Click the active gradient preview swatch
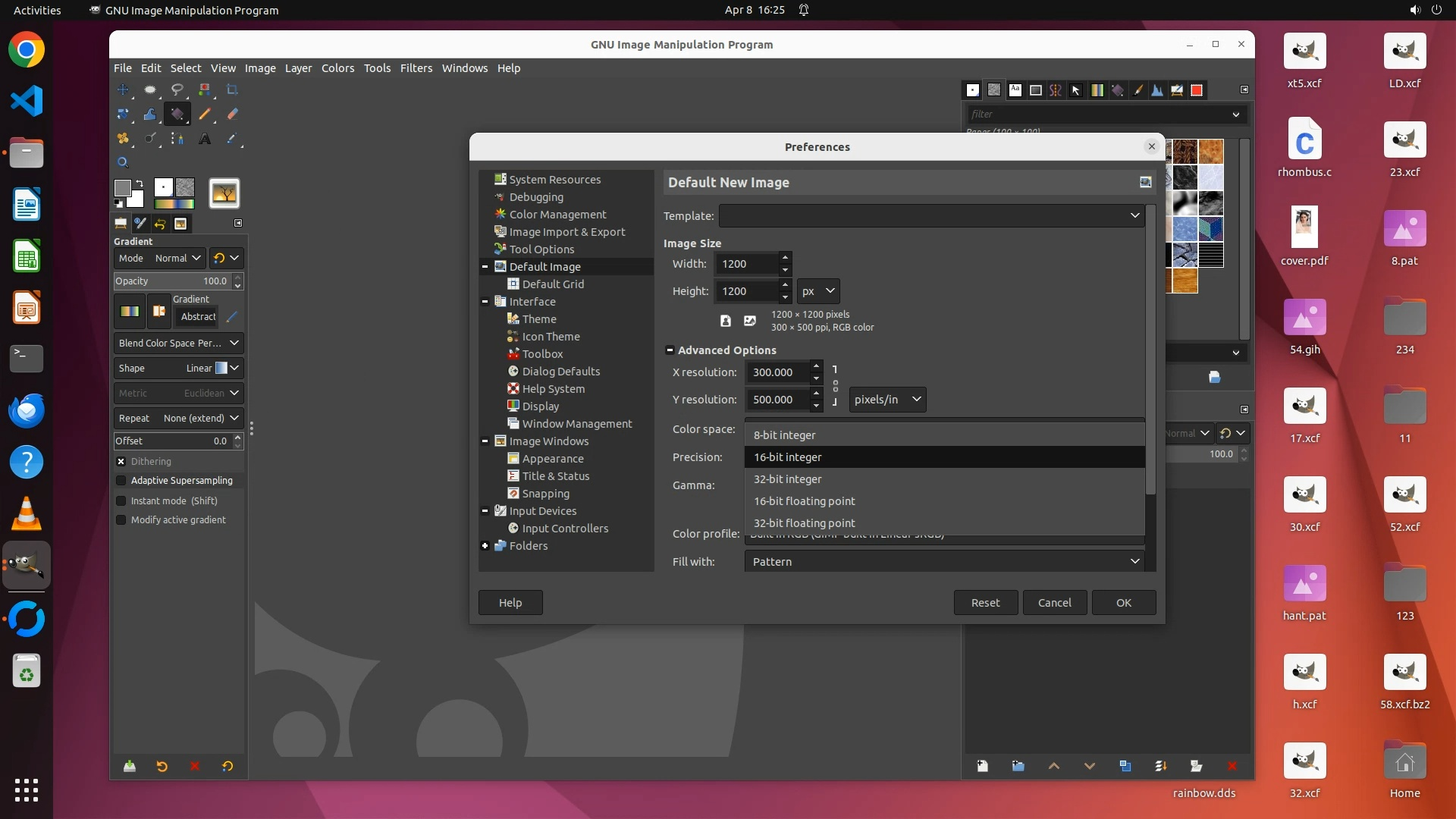 click(130, 311)
